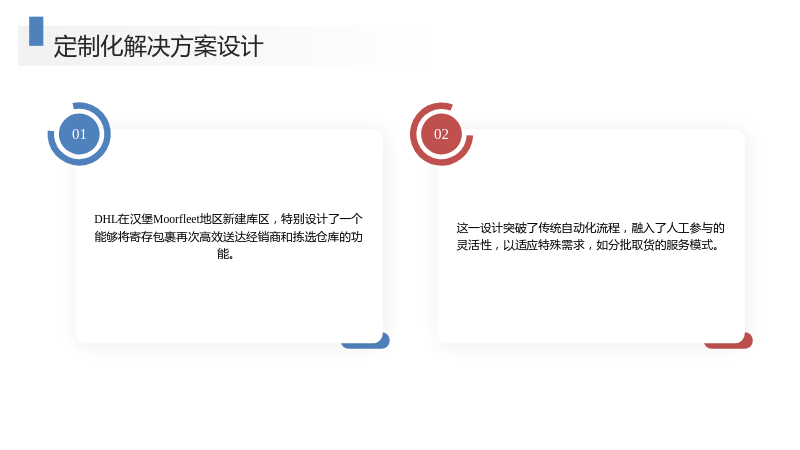Click the word Moorfleet in the first card
Image resolution: width=800 pixels, height=450 pixels.
[x=176, y=219]
